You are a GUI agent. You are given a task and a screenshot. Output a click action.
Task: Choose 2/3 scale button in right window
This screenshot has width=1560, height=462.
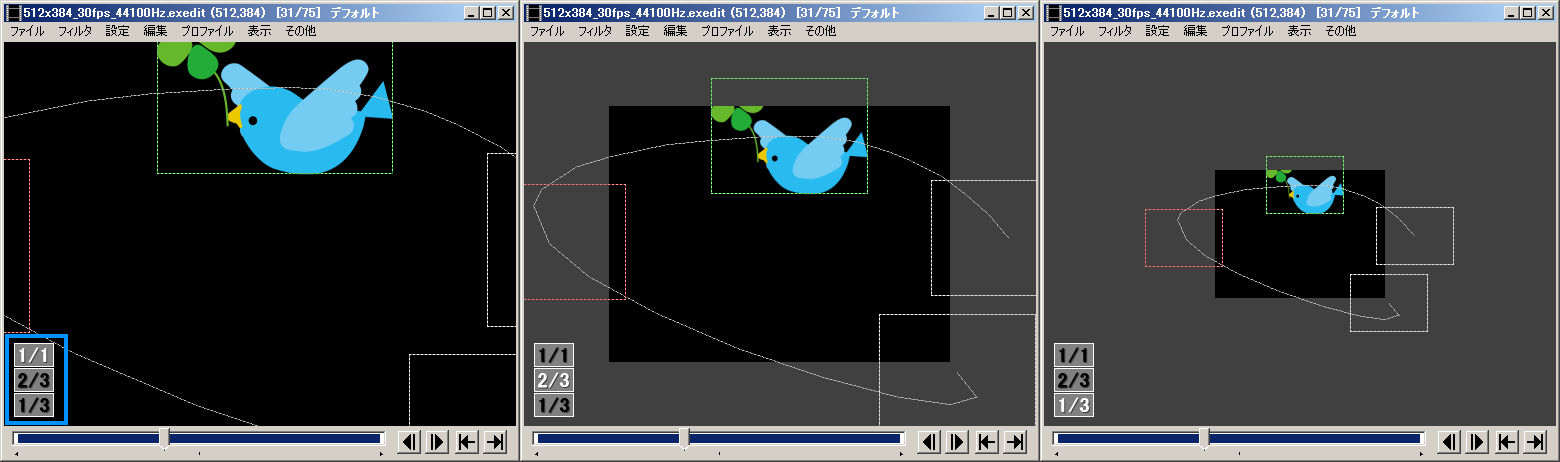click(1075, 380)
